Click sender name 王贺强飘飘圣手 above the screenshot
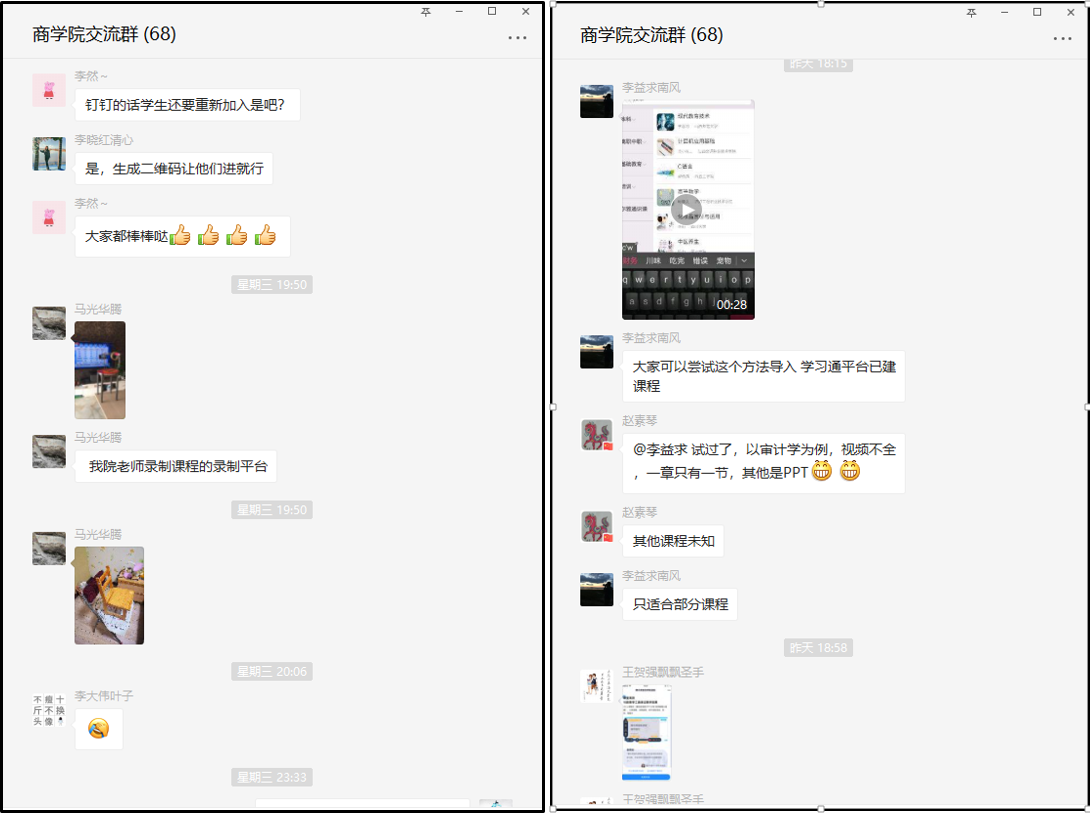Image resolution: width=1090 pixels, height=813 pixels. [x=662, y=672]
